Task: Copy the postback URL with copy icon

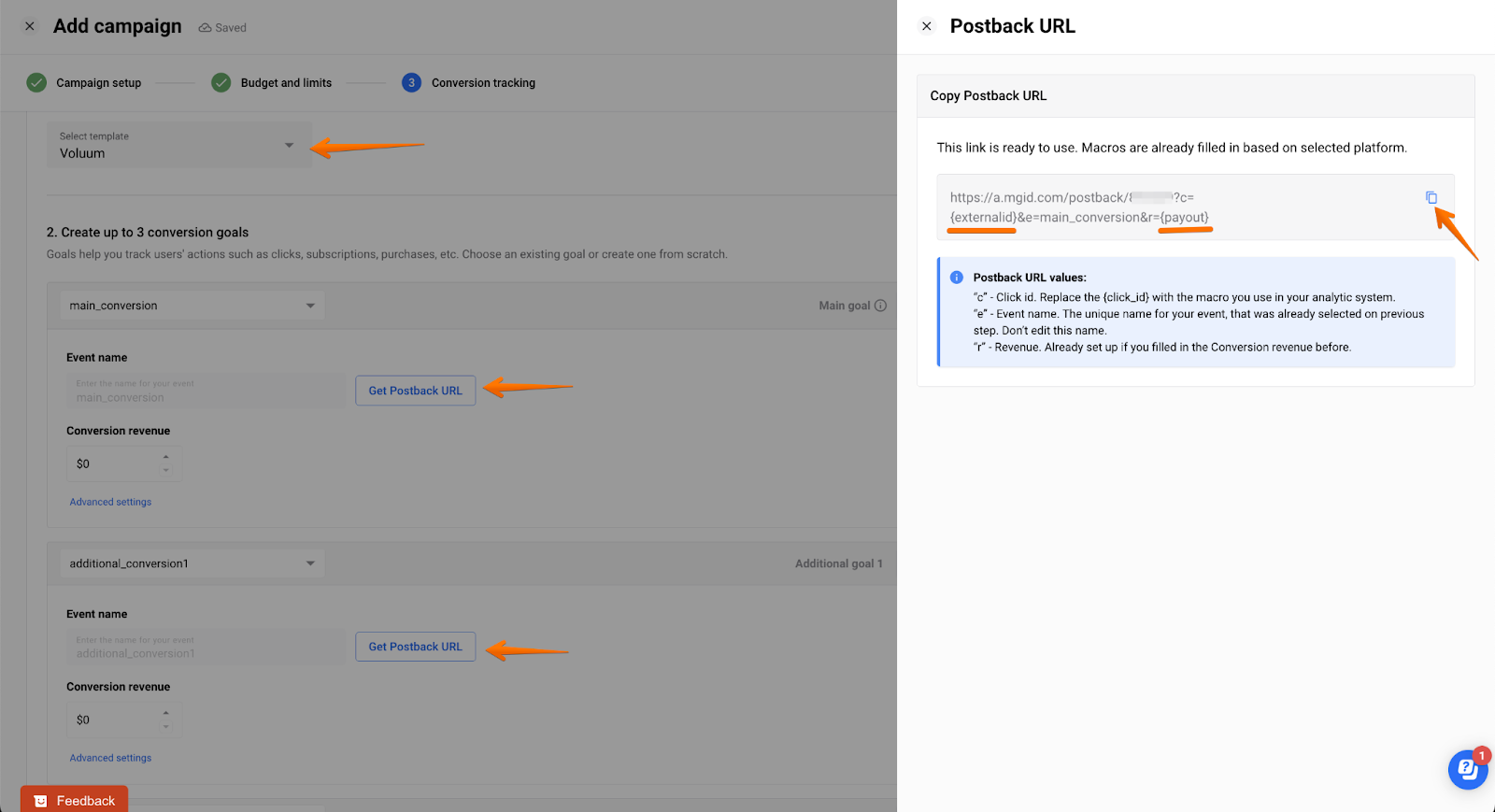Action: (x=1431, y=197)
